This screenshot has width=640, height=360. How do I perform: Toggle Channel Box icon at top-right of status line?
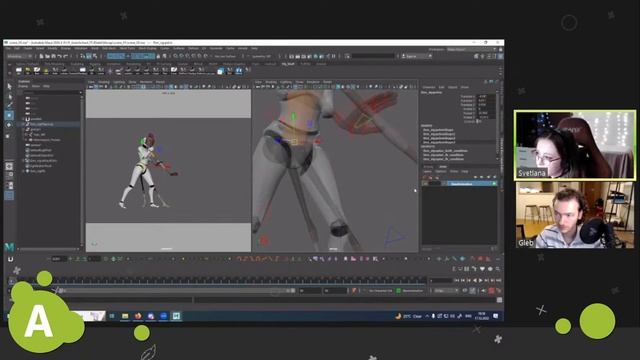point(500,56)
